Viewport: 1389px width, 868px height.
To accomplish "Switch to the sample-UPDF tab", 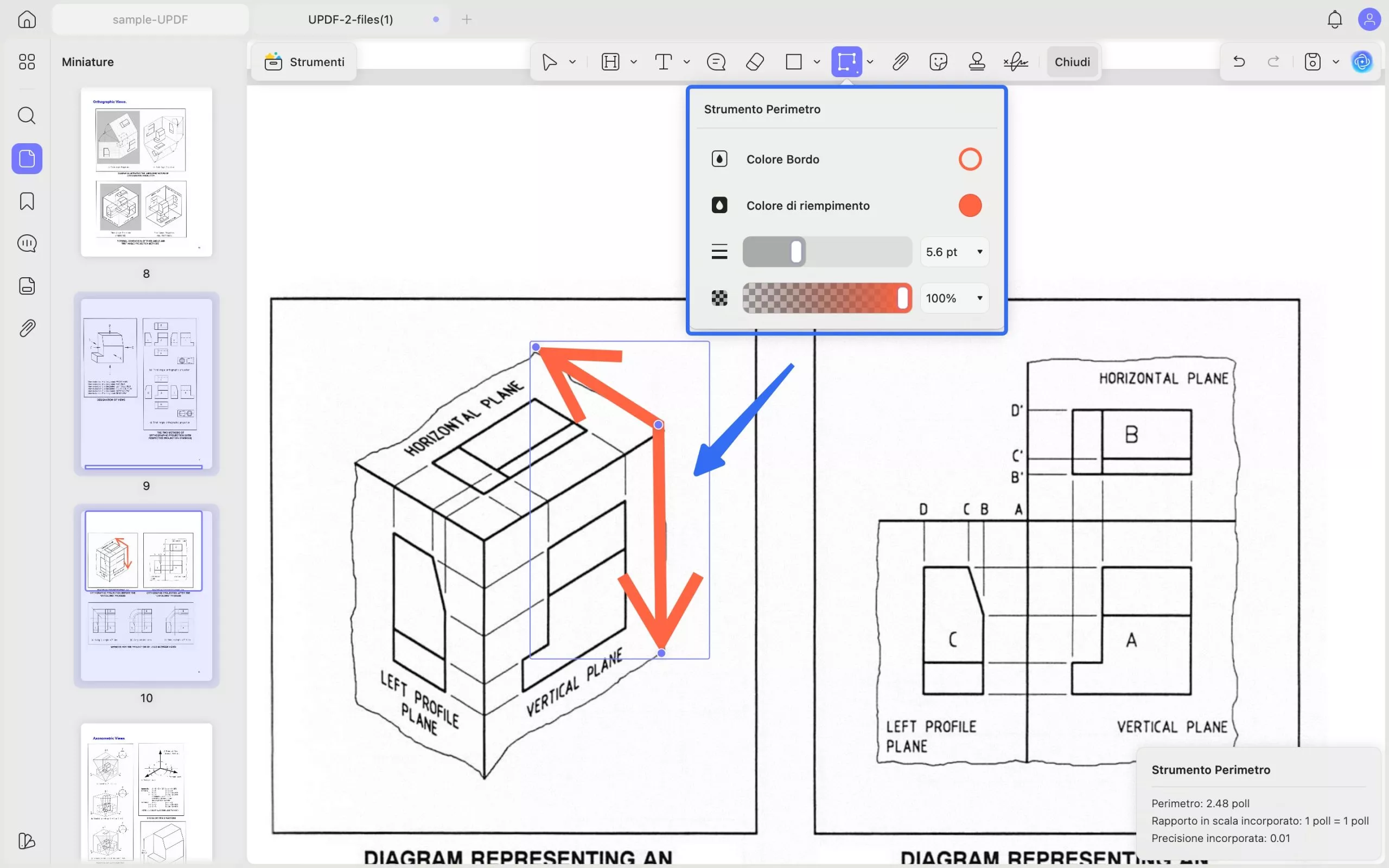I will 150,20.
